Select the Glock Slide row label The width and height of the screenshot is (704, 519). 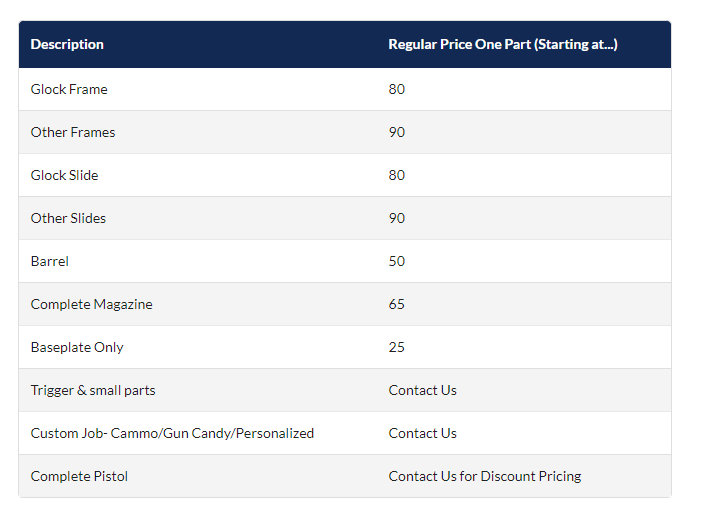tap(65, 175)
